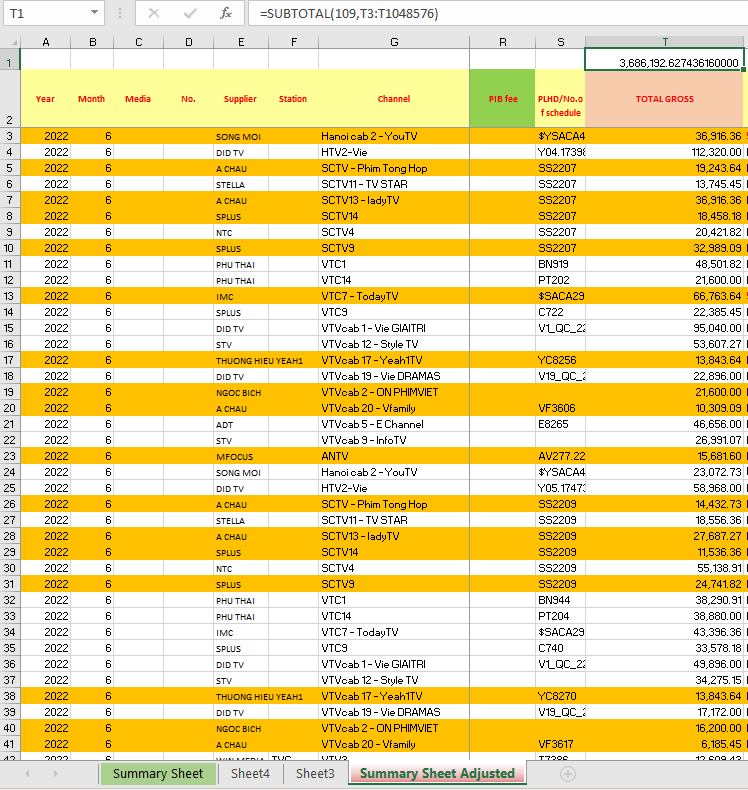Click the PT202 schedule cell

560,280
